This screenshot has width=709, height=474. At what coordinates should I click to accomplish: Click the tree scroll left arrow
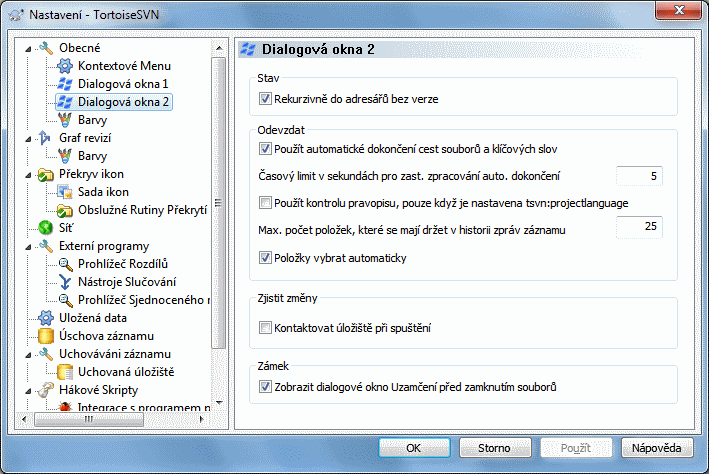24,419
